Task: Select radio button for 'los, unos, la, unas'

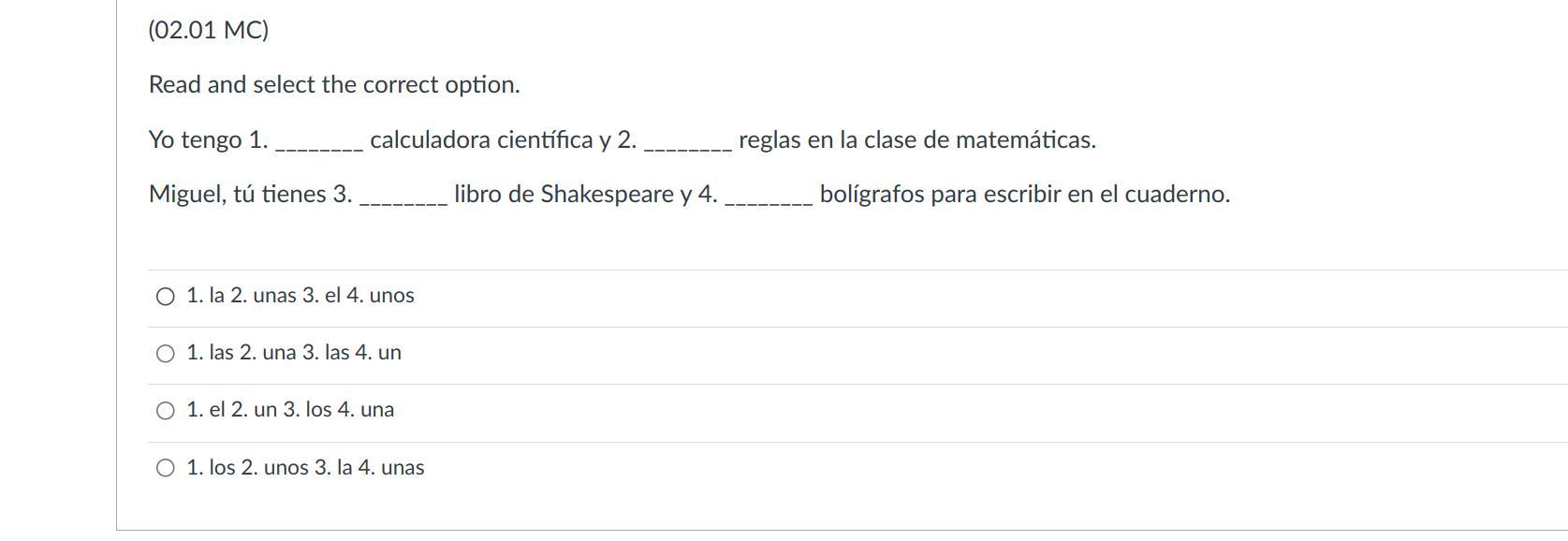Action: coord(166,468)
